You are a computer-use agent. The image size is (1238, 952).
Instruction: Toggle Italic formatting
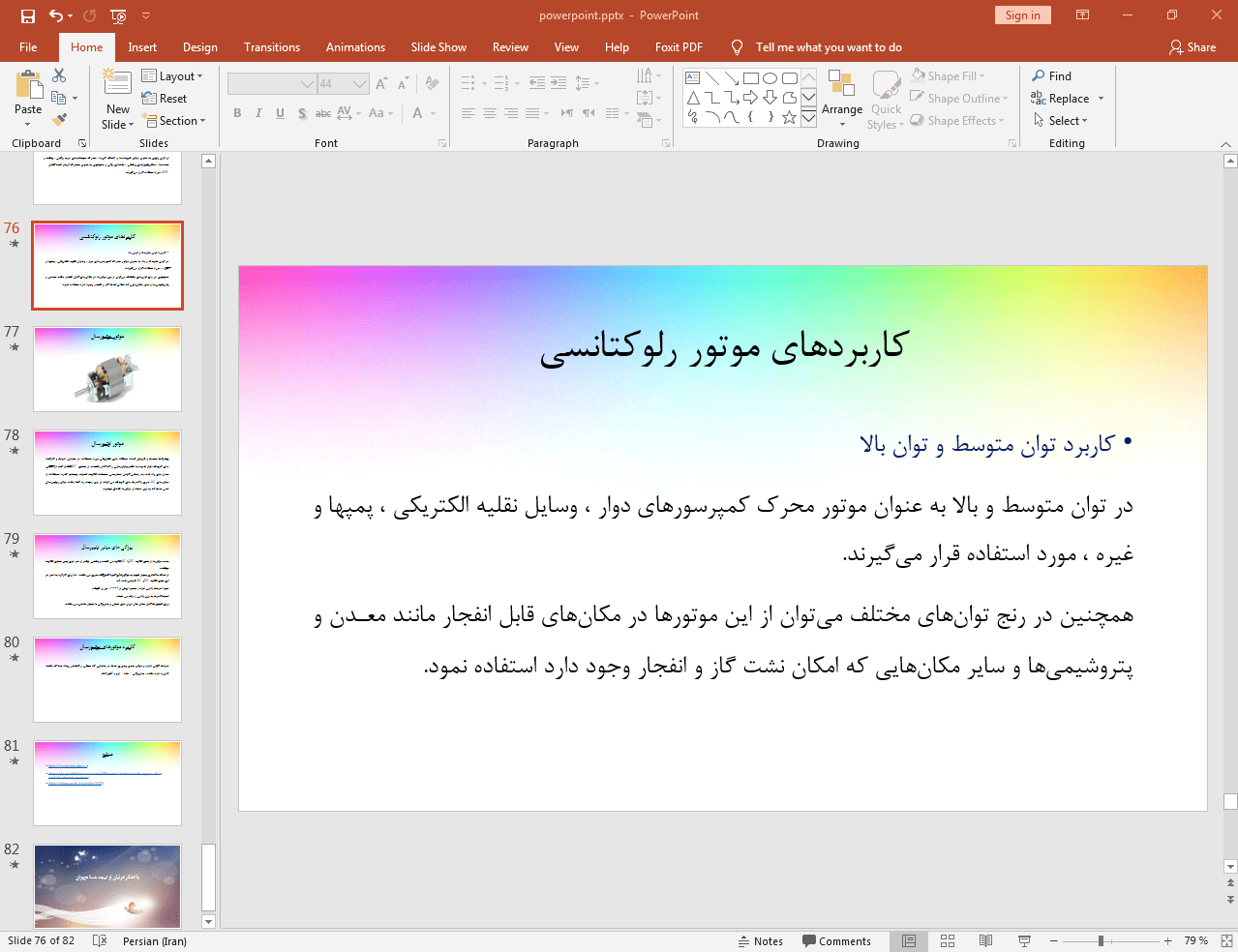pos(258,113)
